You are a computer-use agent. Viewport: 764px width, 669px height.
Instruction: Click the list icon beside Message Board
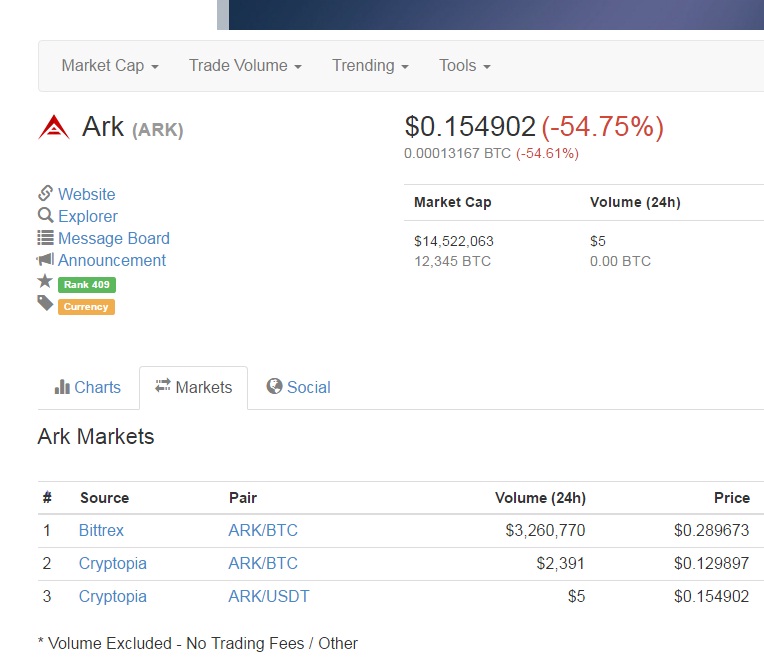coord(45,238)
